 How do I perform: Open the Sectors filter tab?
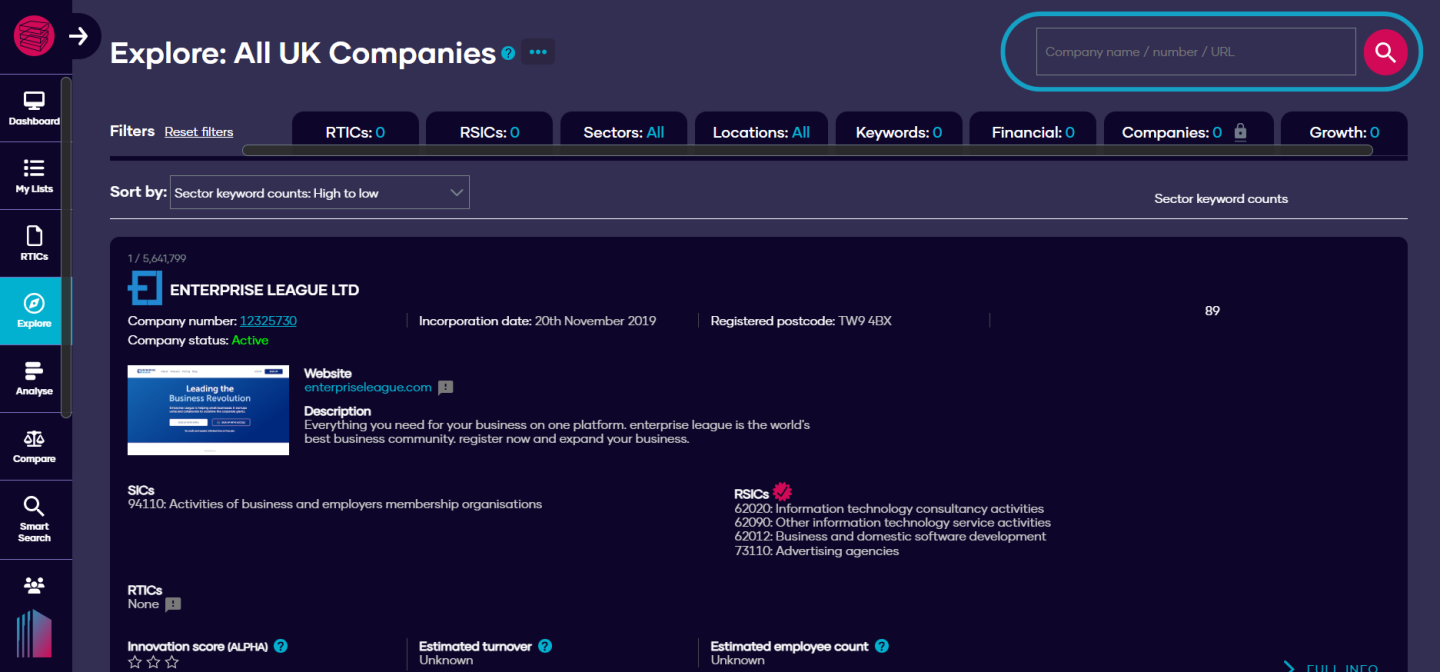click(624, 132)
